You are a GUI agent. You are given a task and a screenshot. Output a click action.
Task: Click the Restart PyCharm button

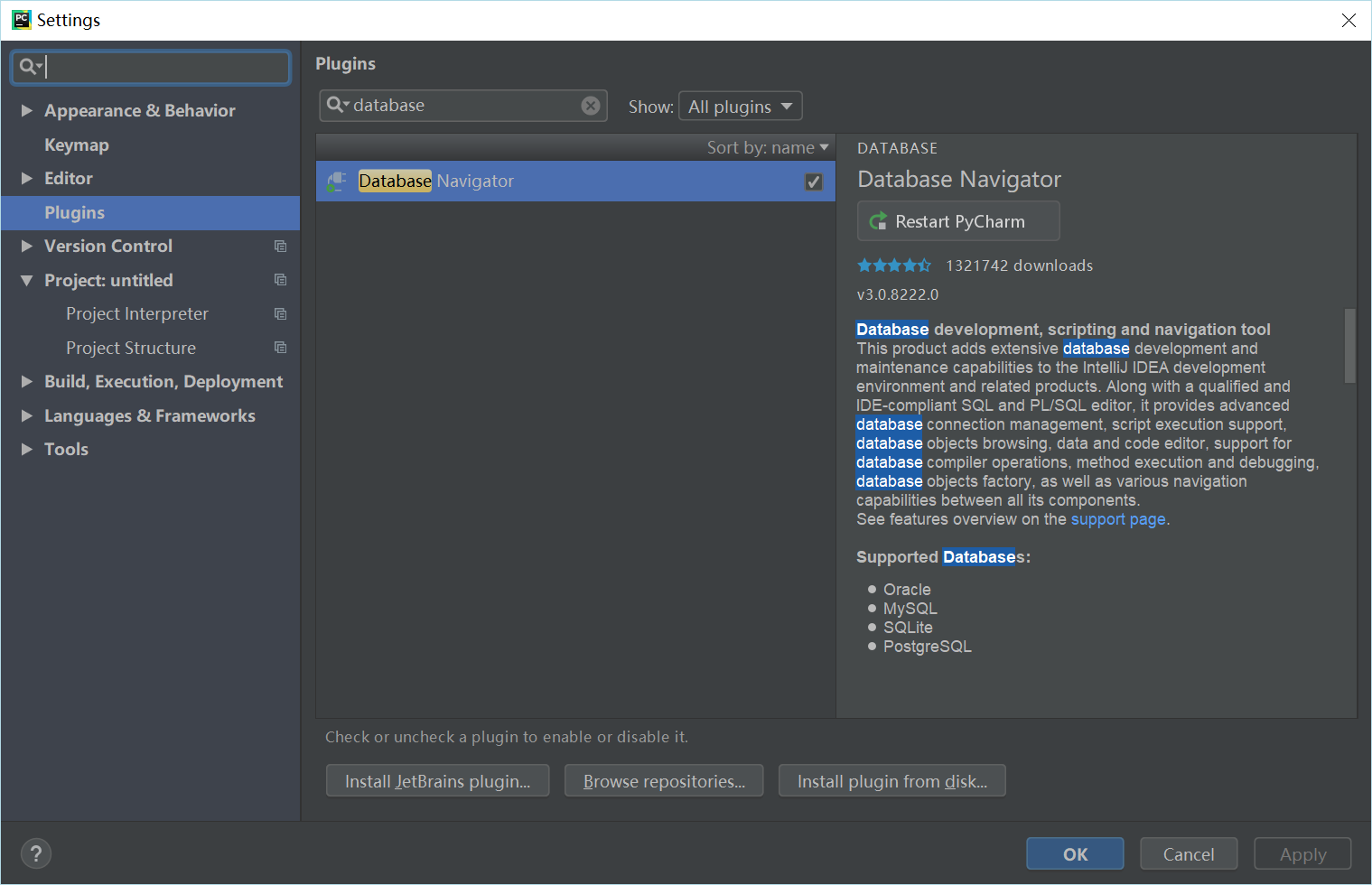click(957, 220)
